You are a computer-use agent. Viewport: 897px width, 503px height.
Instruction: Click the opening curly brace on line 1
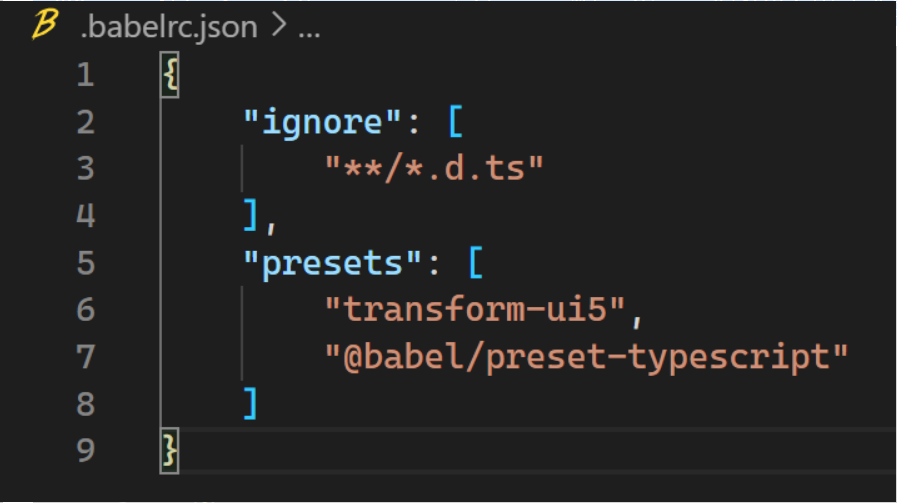coord(169,75)
